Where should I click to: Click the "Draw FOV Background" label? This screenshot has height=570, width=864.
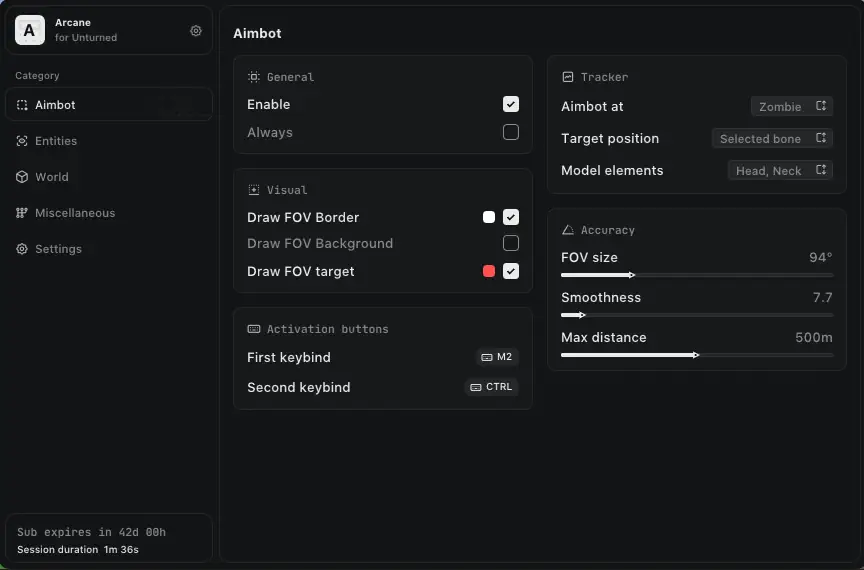click(320, 244)
